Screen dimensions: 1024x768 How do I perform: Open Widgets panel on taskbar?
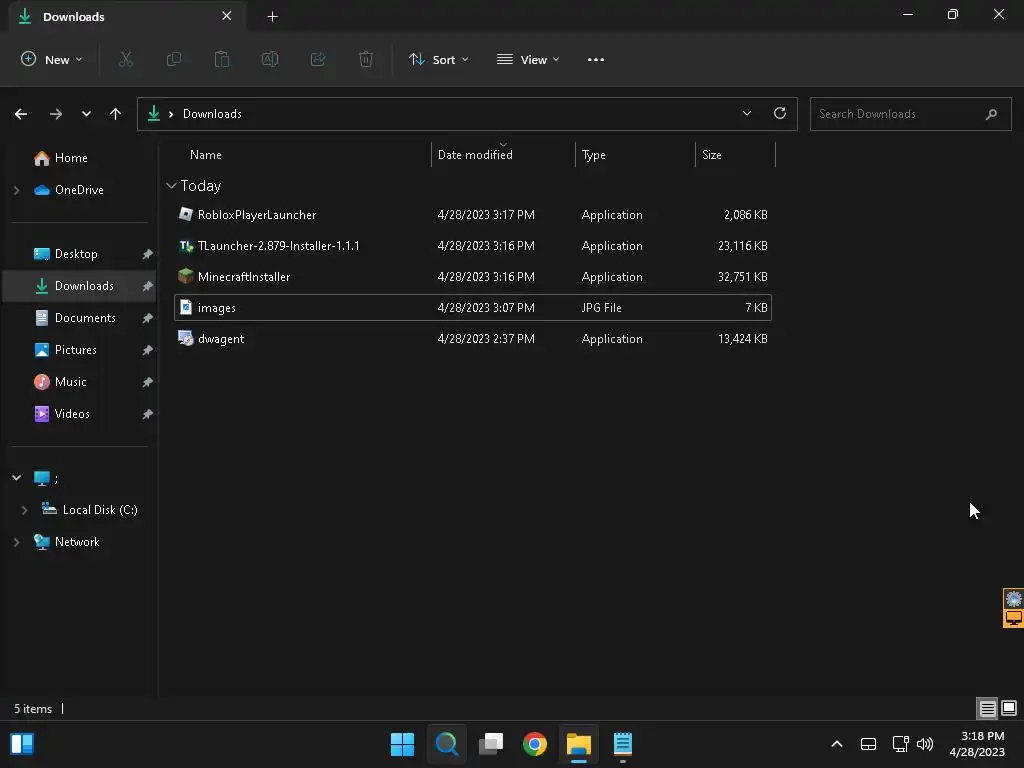[22, 744]
